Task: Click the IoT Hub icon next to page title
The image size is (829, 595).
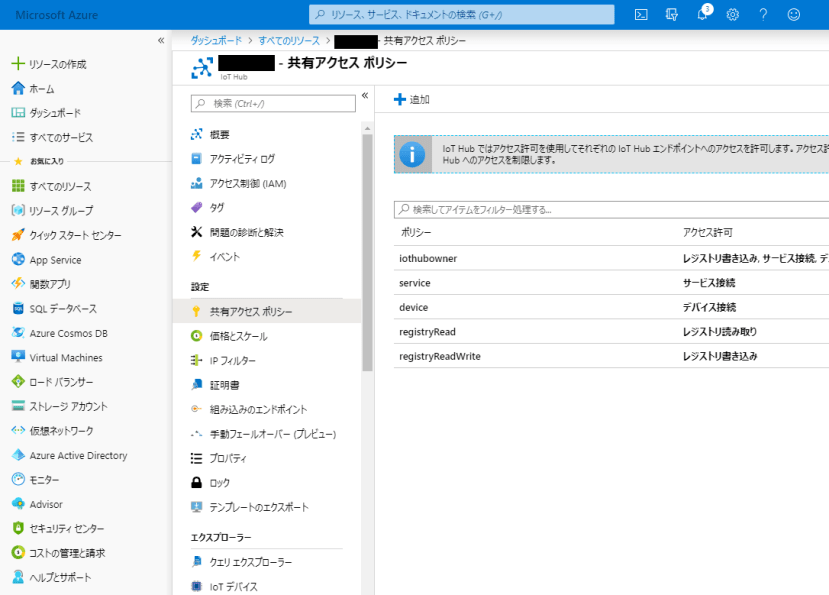Action: pos(202,68)
